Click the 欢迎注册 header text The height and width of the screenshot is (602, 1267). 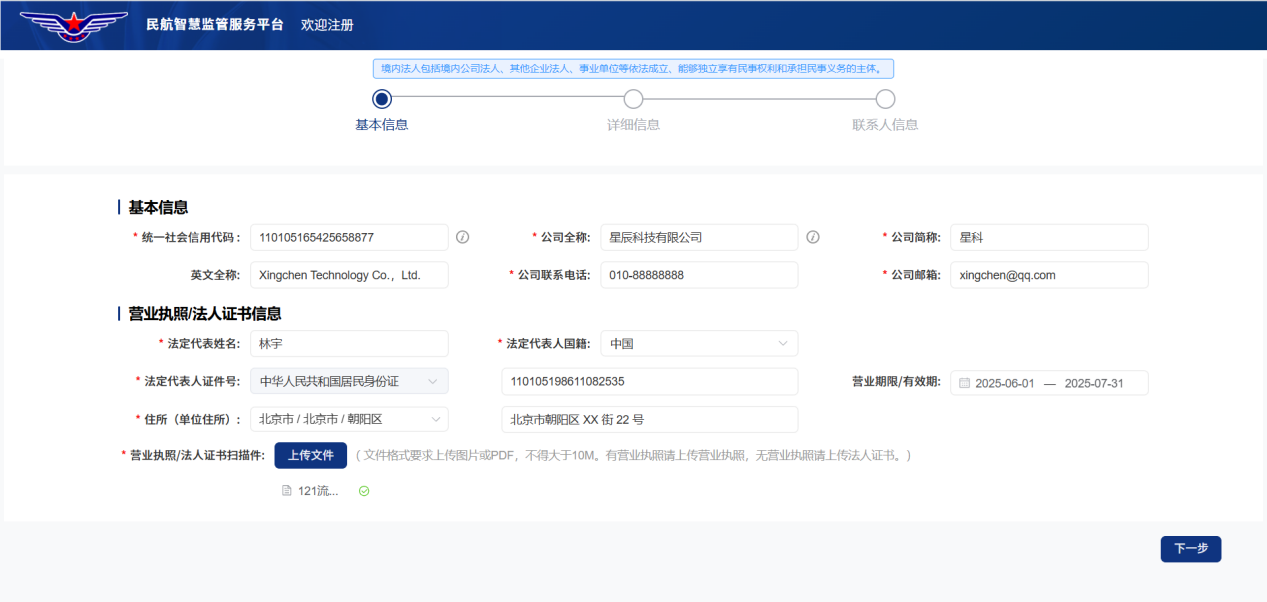(x=327, y=25)
